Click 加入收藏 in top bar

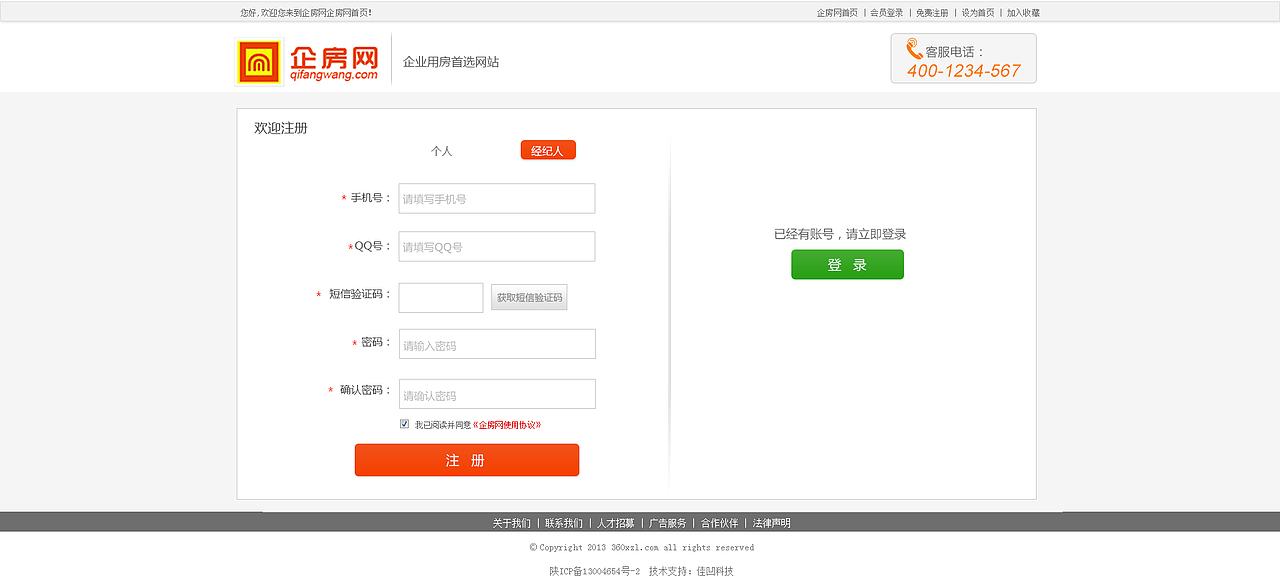1023,13
